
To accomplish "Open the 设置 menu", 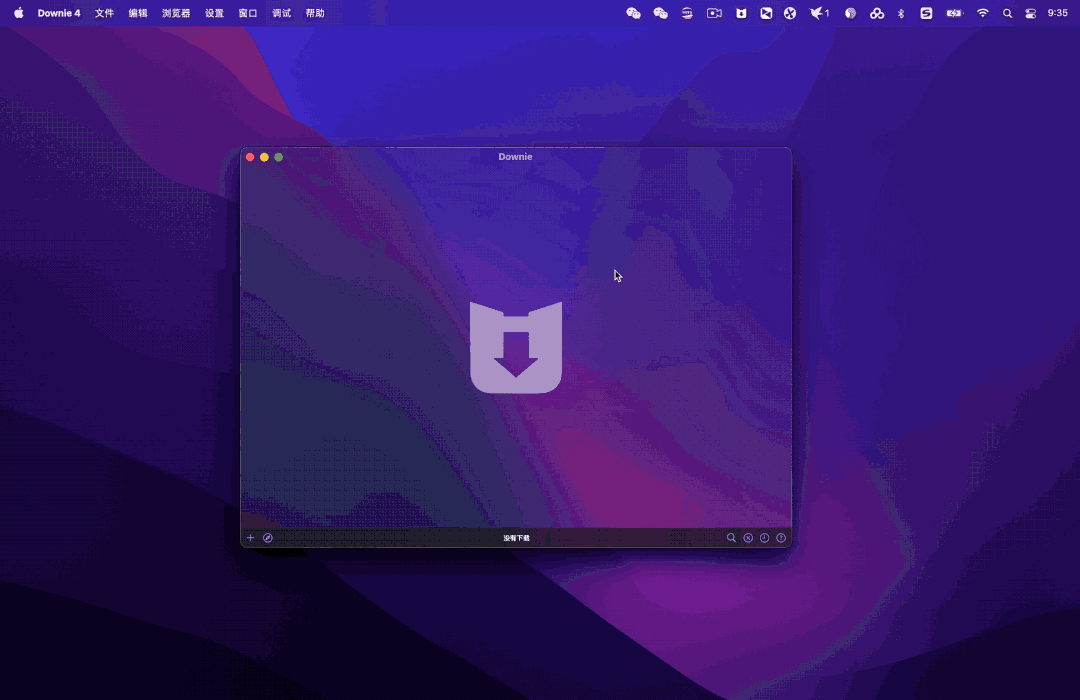I will point(214,13).
